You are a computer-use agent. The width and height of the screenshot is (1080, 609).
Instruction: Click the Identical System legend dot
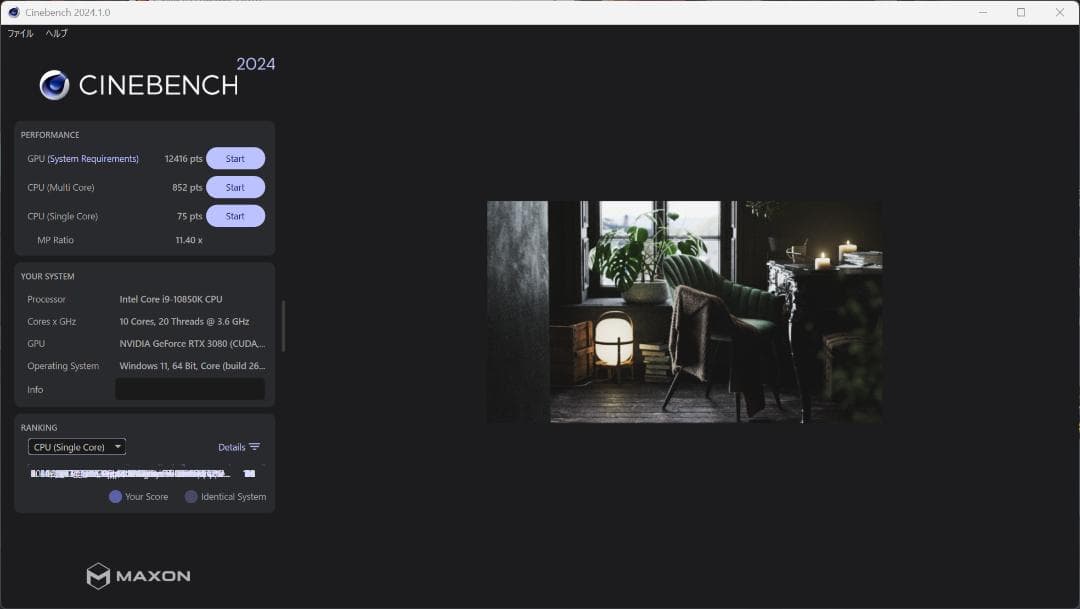point(191,497)
